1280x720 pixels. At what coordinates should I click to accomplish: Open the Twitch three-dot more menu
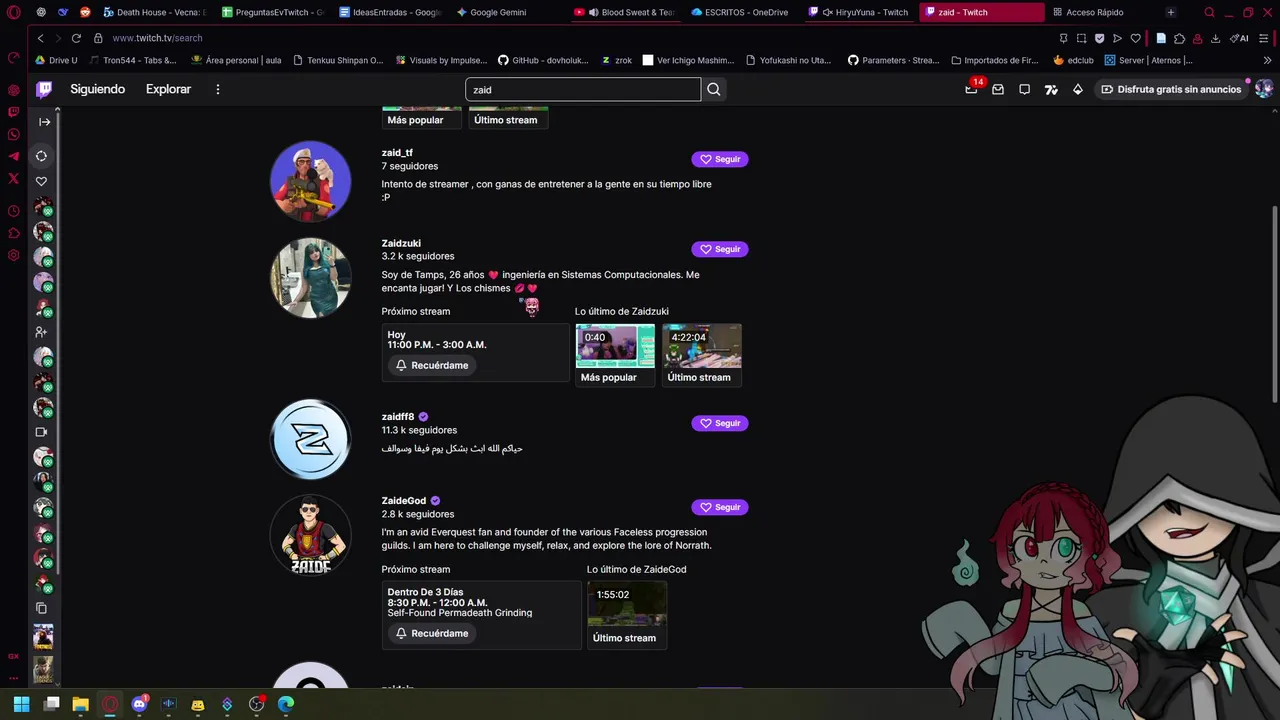coord(217,89)
